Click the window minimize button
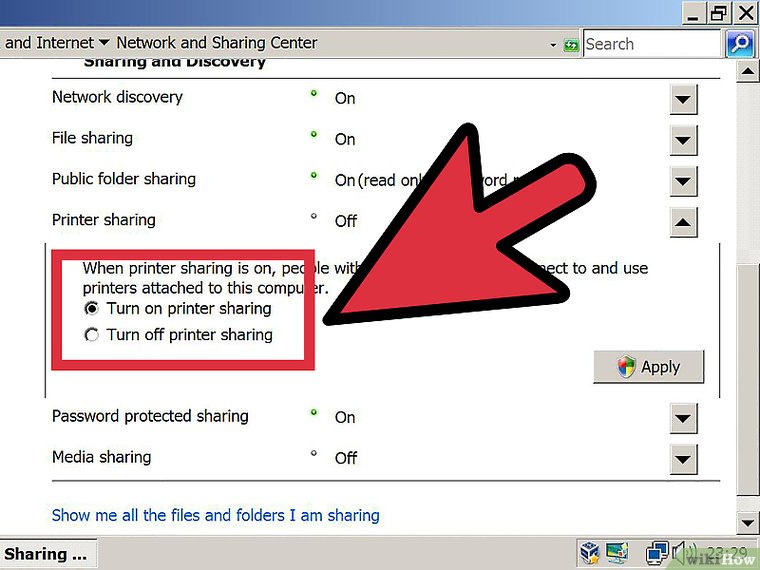This screenshot has height=570, width=760. tap(695, 12)
